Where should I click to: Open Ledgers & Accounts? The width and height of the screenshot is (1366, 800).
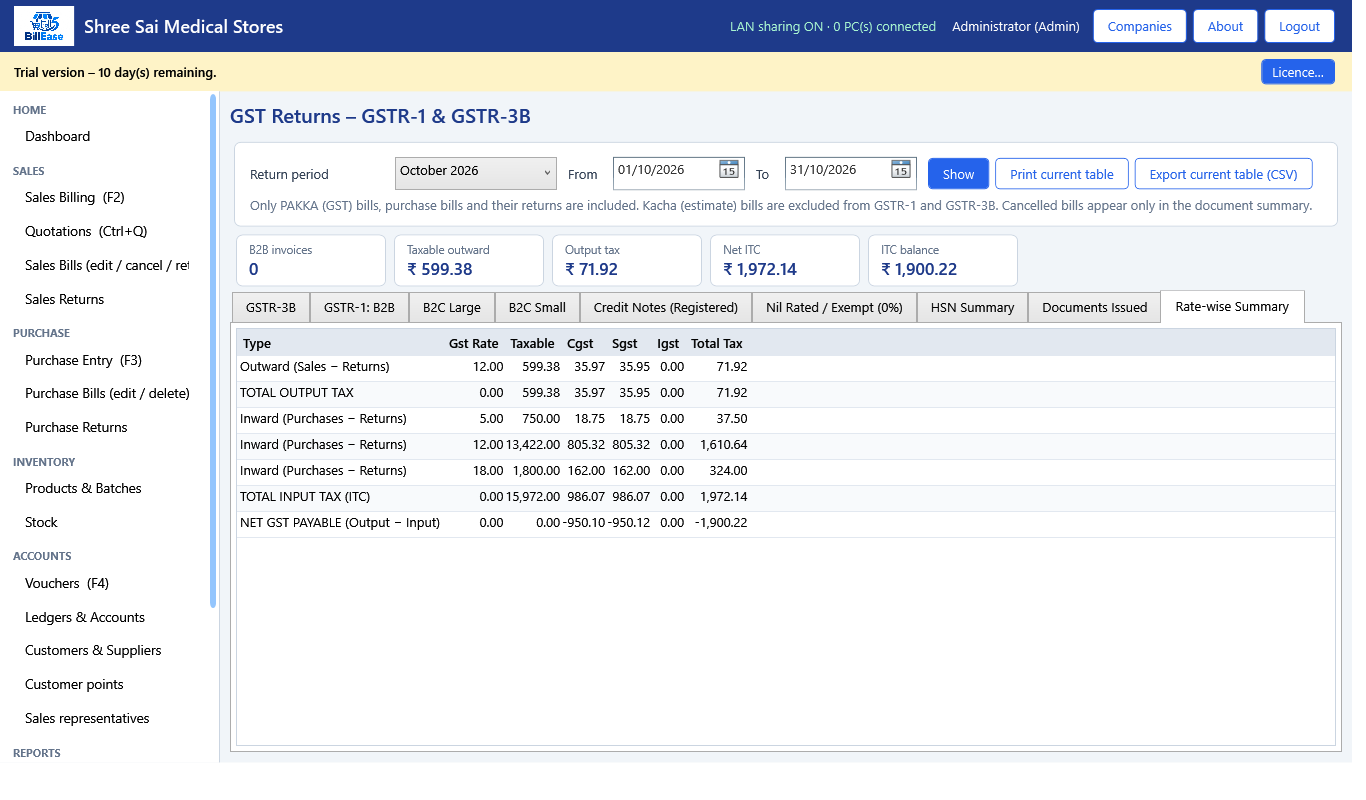(x=85, y=617)
